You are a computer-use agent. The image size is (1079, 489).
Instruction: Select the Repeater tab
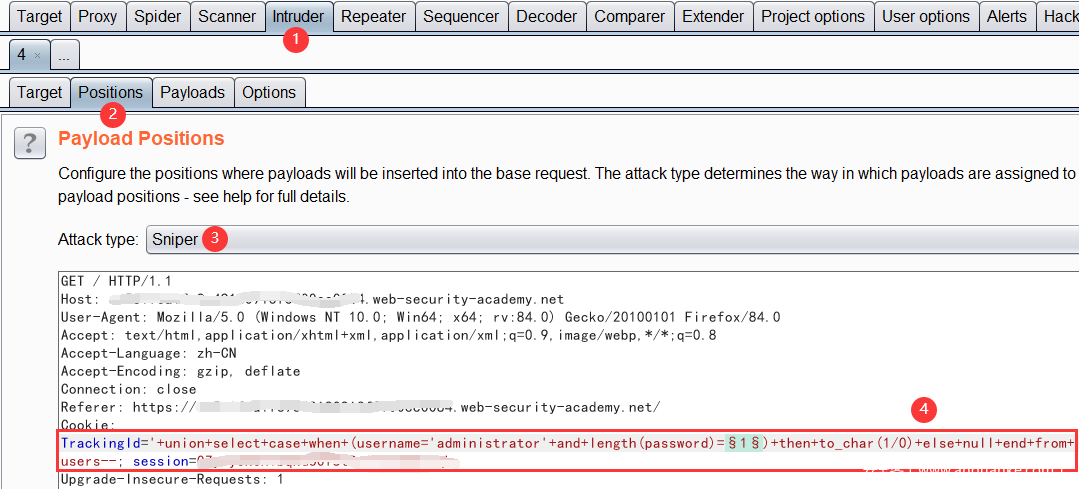(x=373, y=17)
